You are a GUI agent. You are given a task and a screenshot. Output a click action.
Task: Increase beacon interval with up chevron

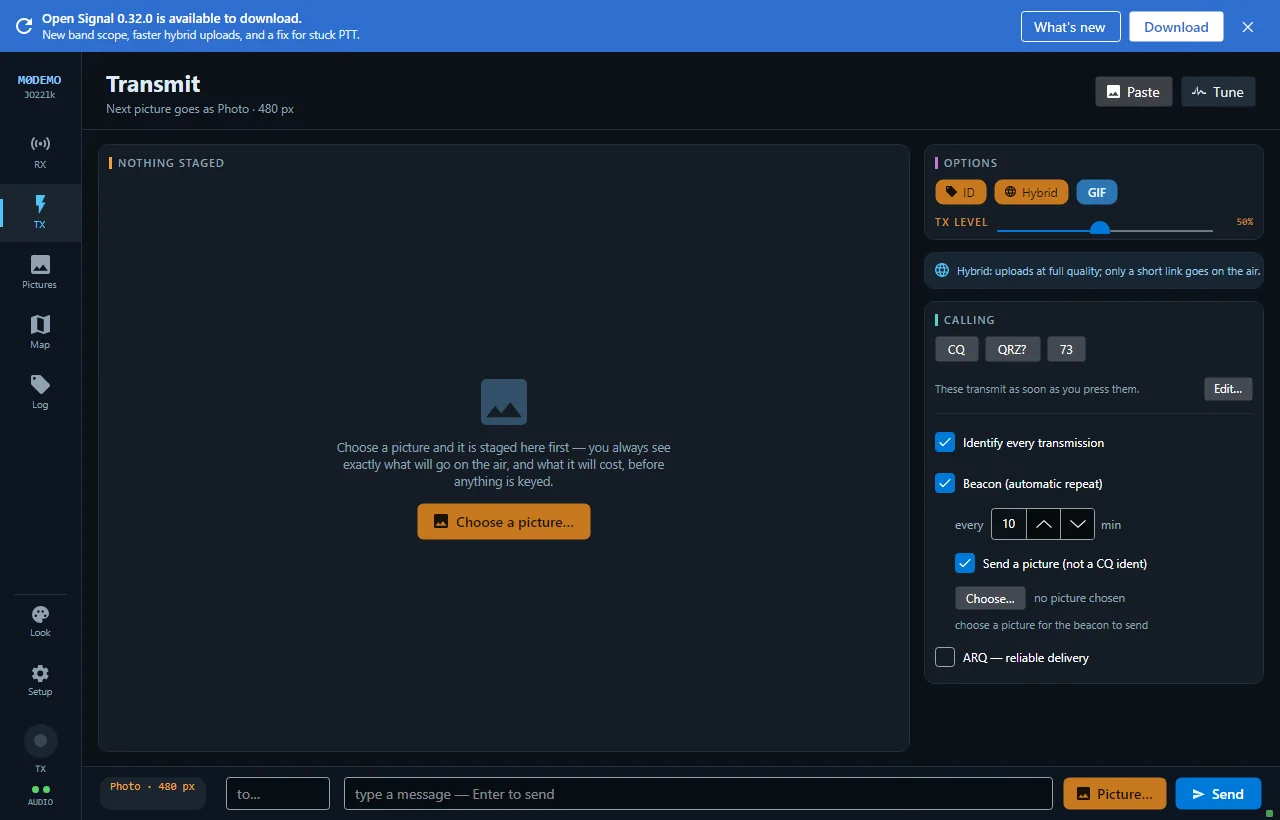tap(1043, 524)
